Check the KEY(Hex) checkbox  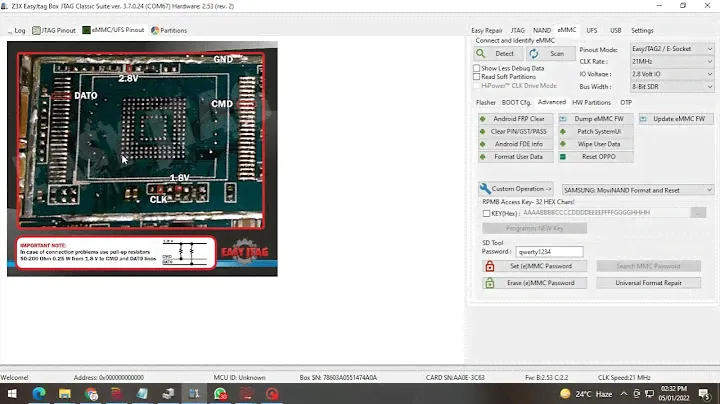(486, 213)
